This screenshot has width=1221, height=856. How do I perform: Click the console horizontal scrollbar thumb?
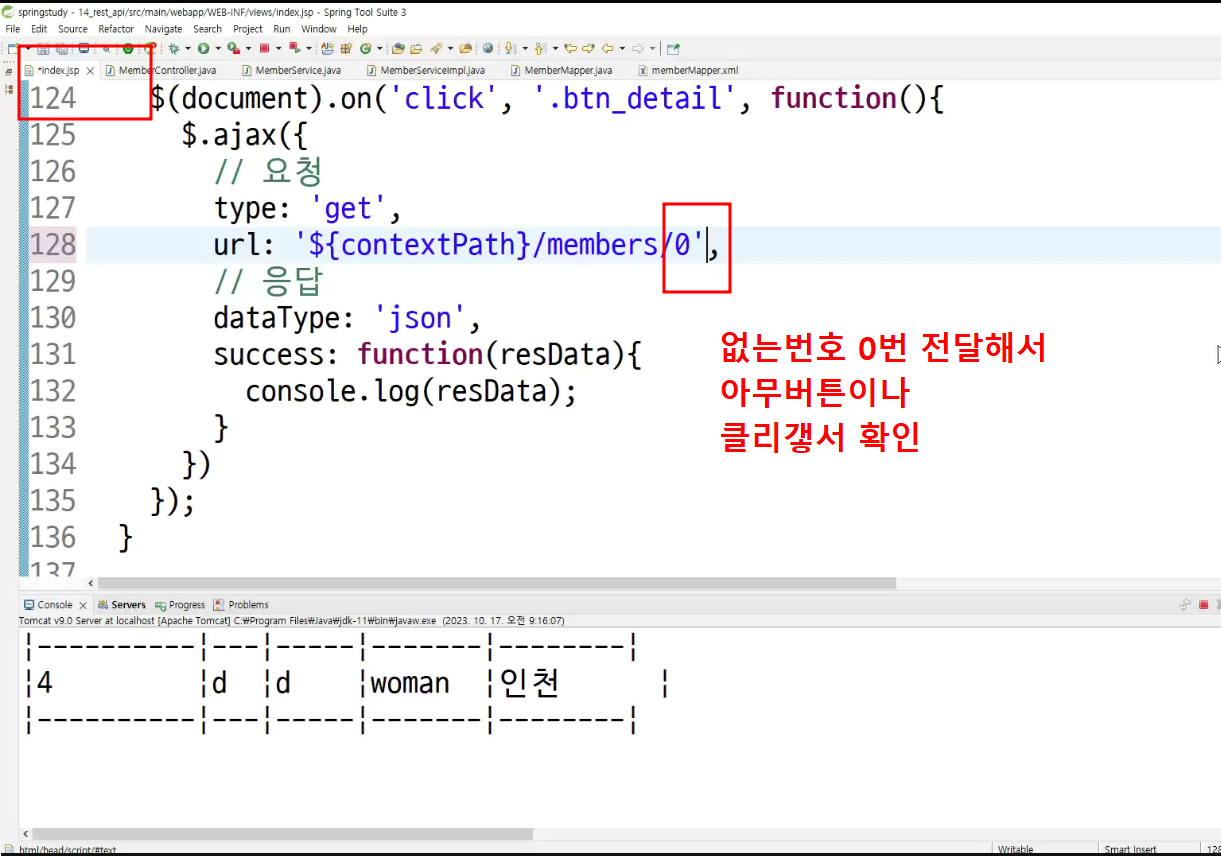[x=285, y=833]
